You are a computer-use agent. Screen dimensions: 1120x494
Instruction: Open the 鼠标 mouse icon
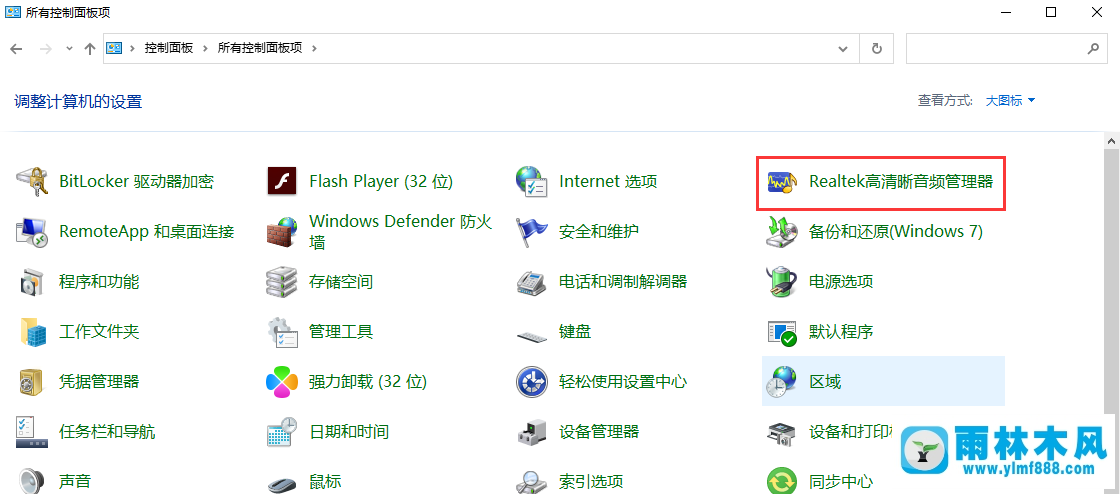pyautogui.click(x=281, y=483)
